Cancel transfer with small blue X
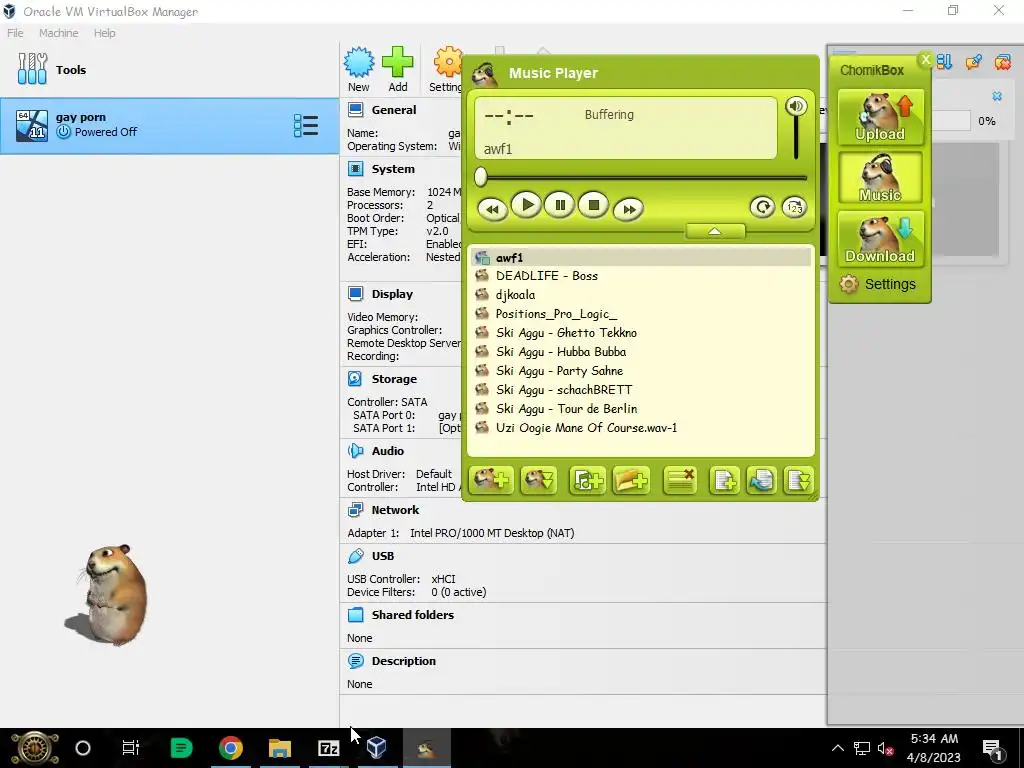The width and height of the screenshot is (1024, 768). coord(997,96)
